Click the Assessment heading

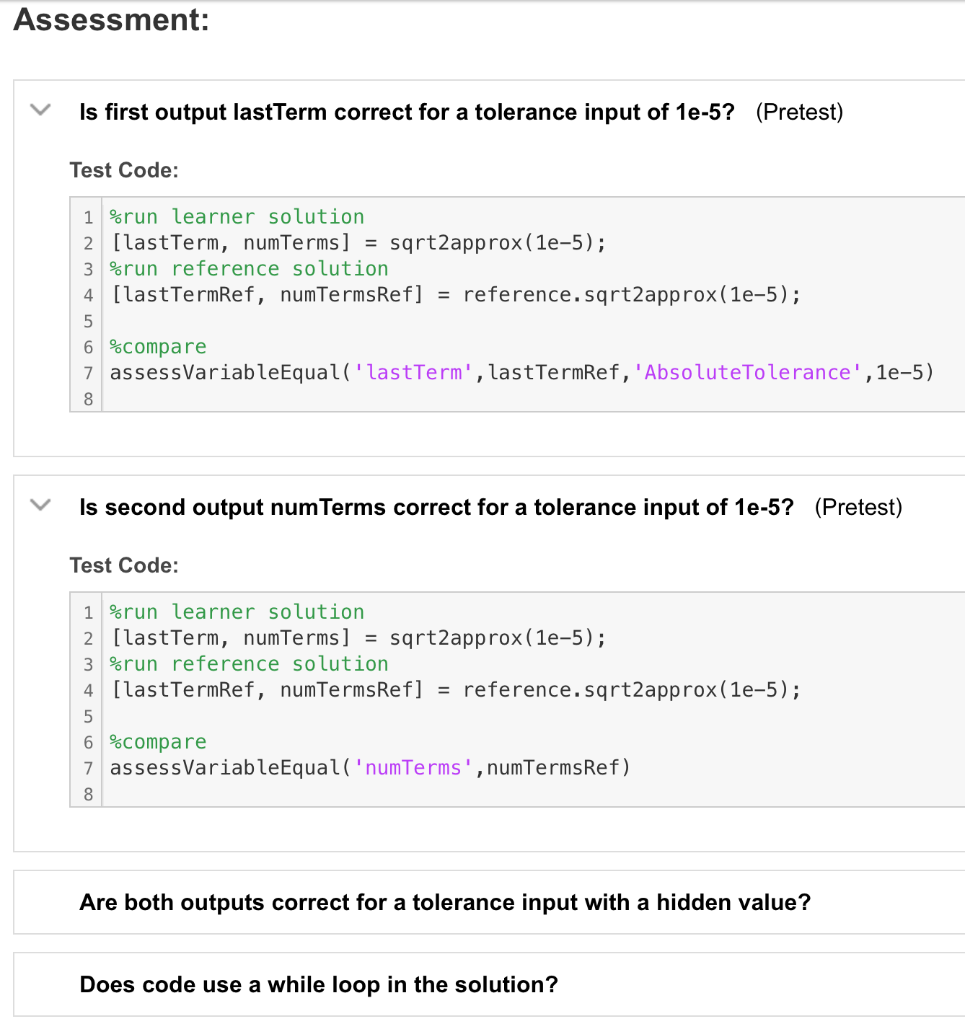111,20
